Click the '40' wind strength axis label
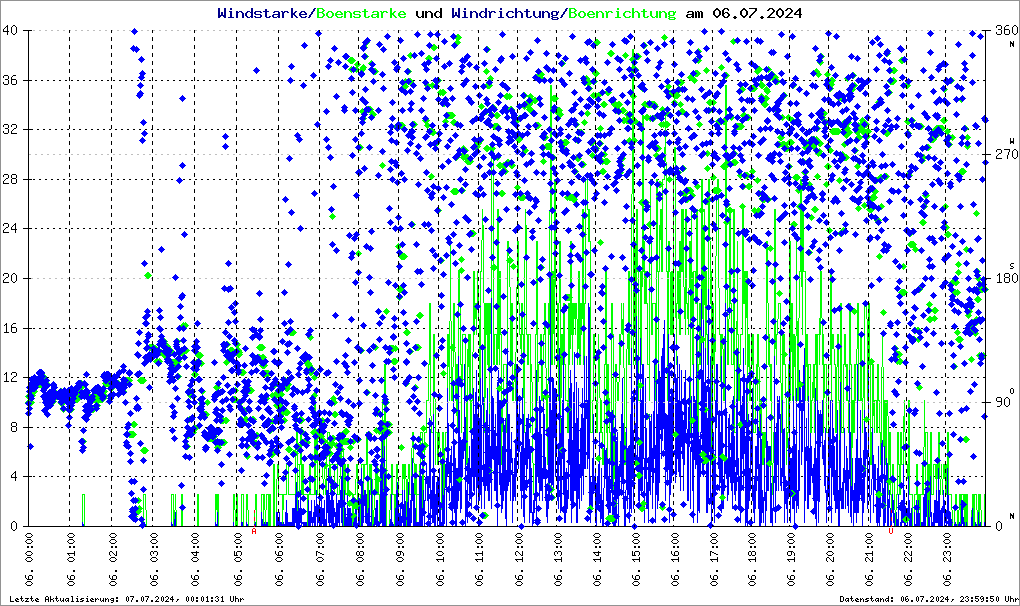The image size is (1020, 606). pyautogui.click(x=10, y=30)
